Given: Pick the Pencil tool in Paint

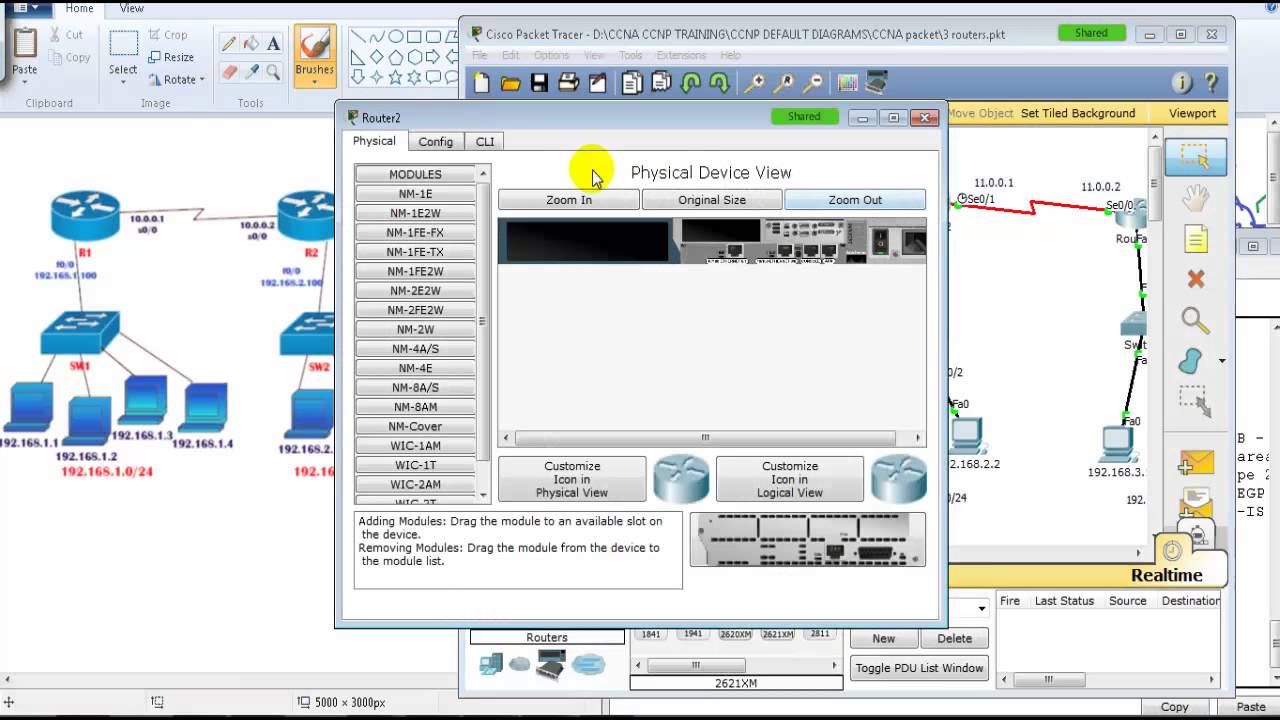Looking at the screenshot, I should coord(229,43).
